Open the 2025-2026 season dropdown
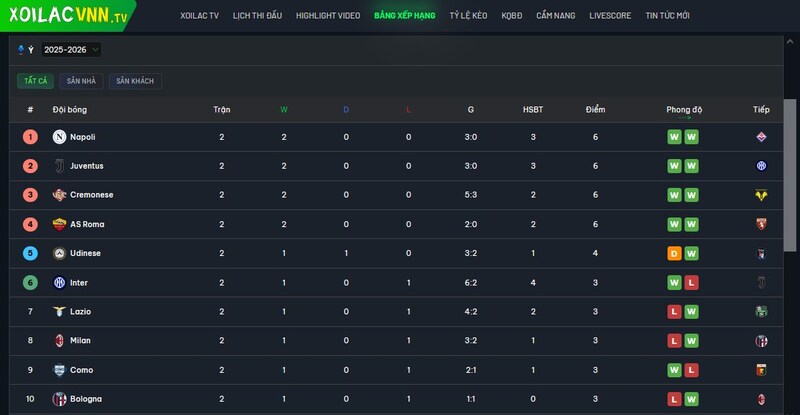 70,50
